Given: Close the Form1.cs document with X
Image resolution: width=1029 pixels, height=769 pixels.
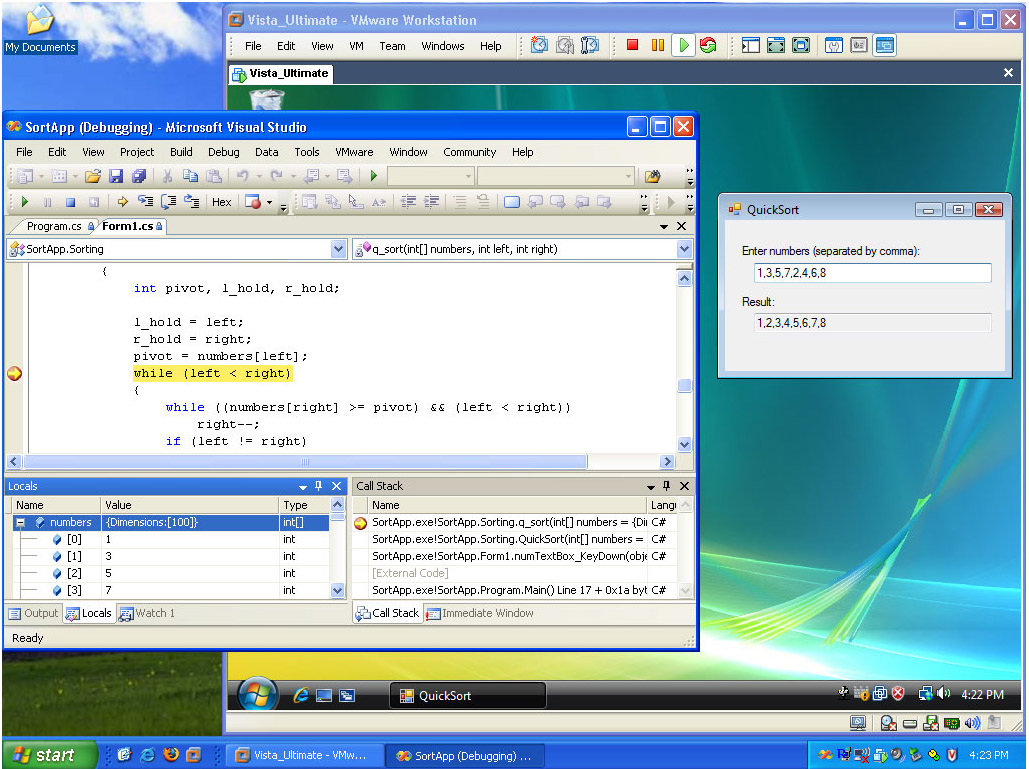Looking at the screenshot, I should point(682,226).
